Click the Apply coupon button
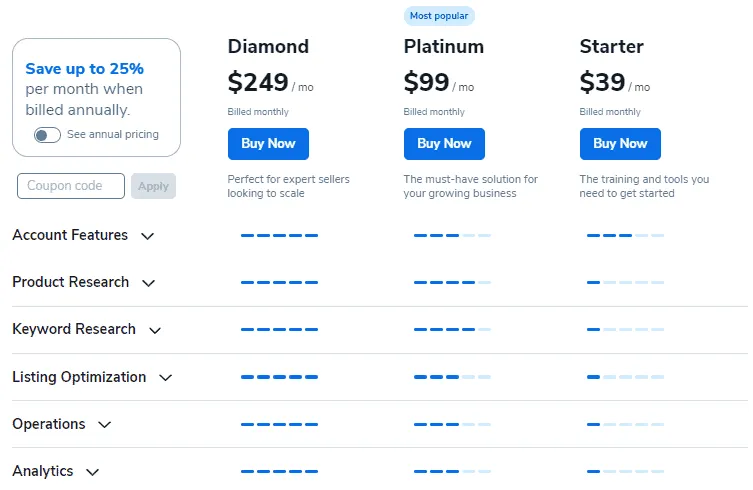The image size is (753, 490). 154,186
